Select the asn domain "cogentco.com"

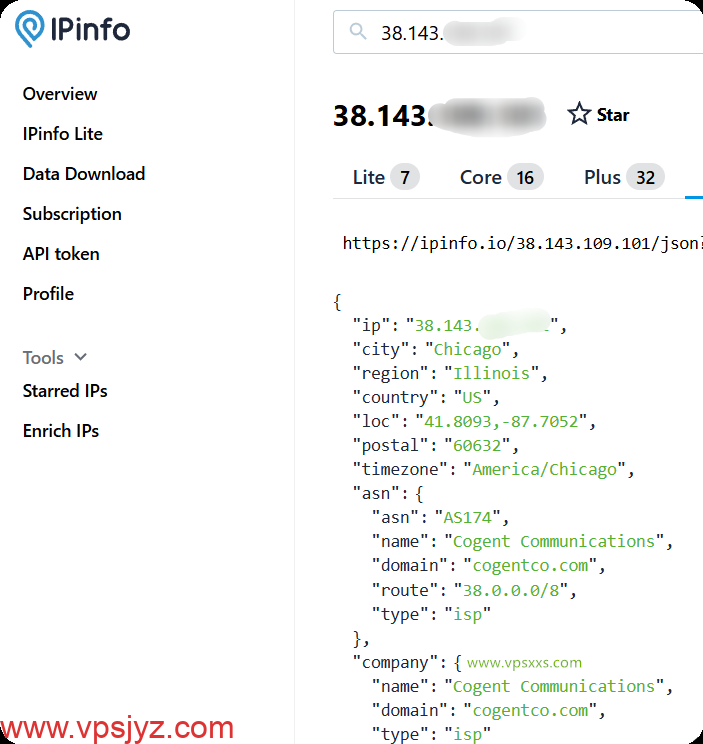(x=530, y=566)
